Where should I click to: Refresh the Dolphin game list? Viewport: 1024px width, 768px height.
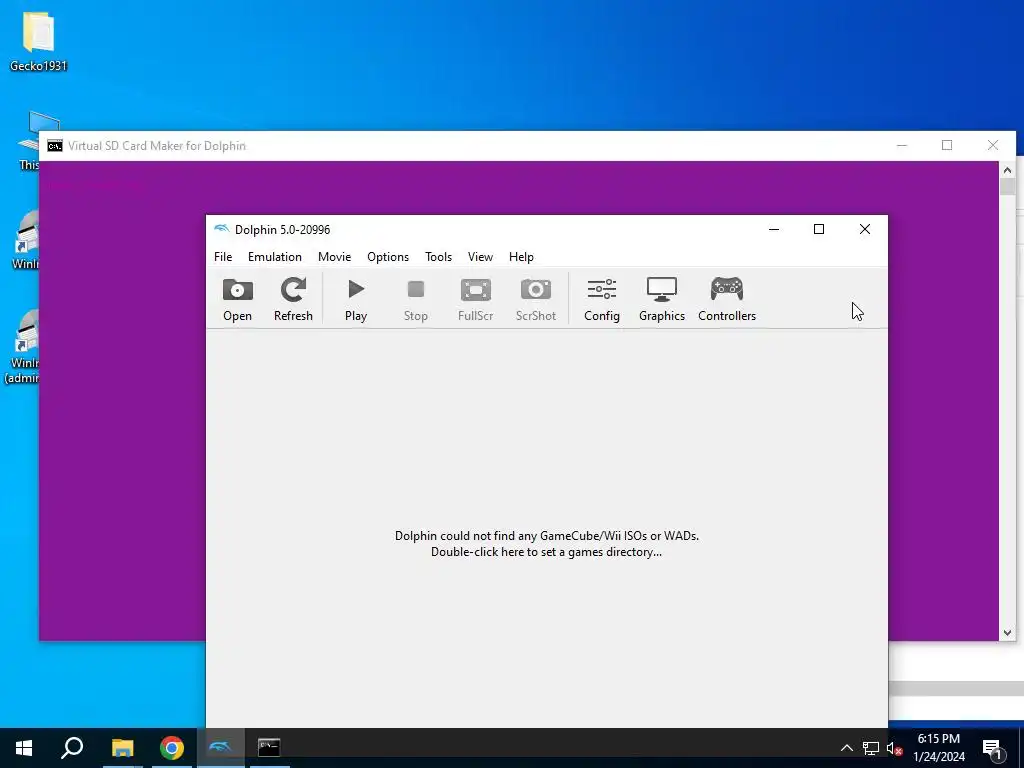point(293,300)
